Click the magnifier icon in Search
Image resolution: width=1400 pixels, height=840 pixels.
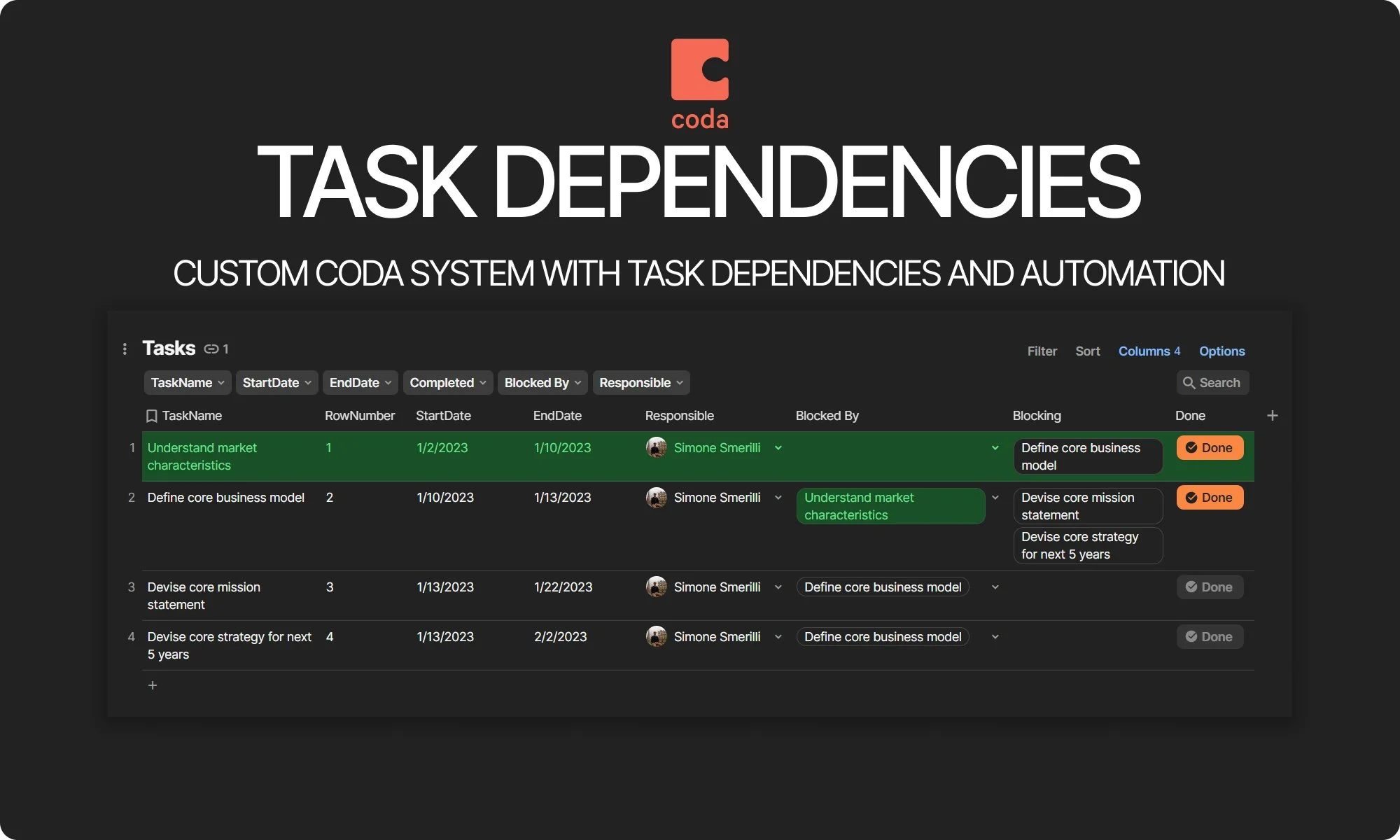click(x=1189, y=383)
